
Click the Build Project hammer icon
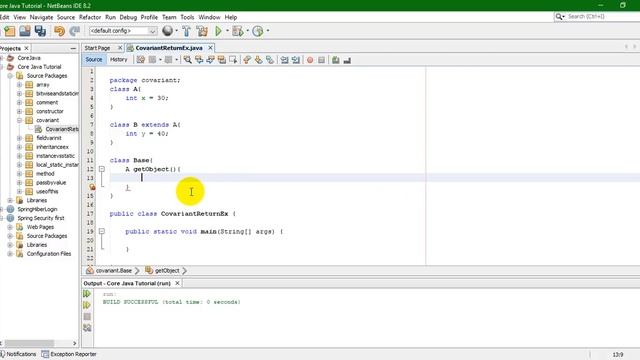[x=187, y=31]
